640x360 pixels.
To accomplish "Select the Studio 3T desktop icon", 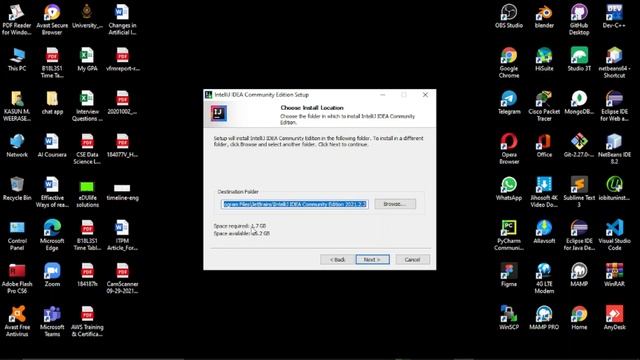I will tap(579, 59).
